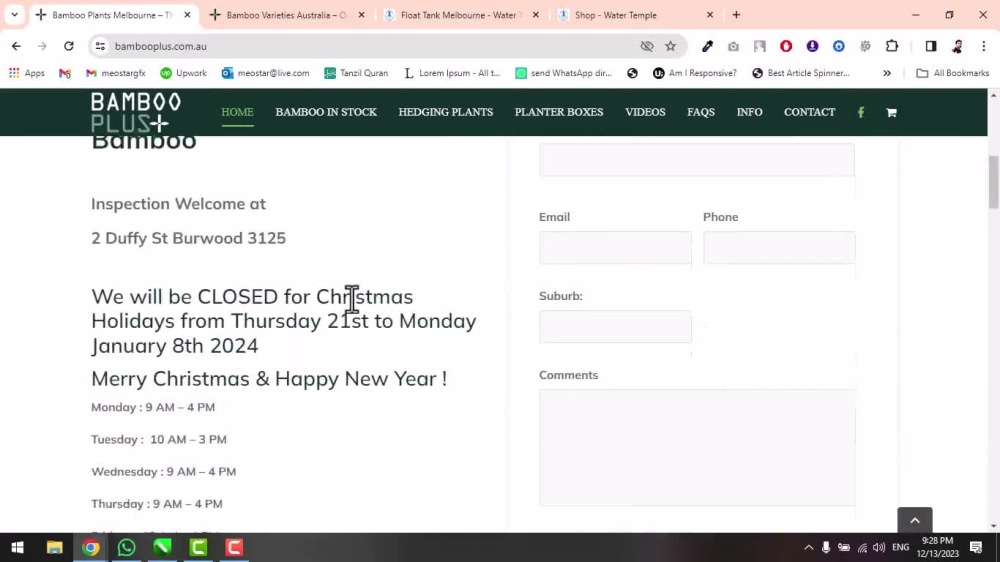1000x562 pixels.
Task: Close the Bamboo Varieties Australia tab
Action: 361,15
